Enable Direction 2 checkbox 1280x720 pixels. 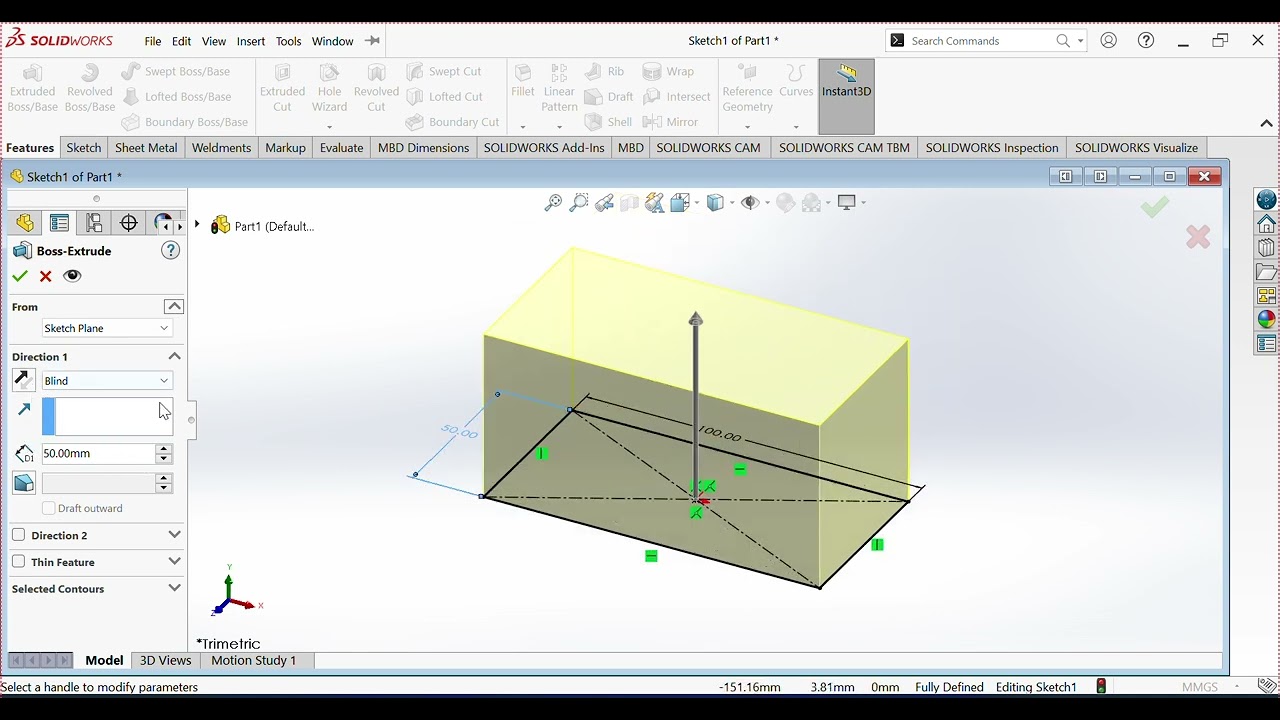[x=18, y=535]
